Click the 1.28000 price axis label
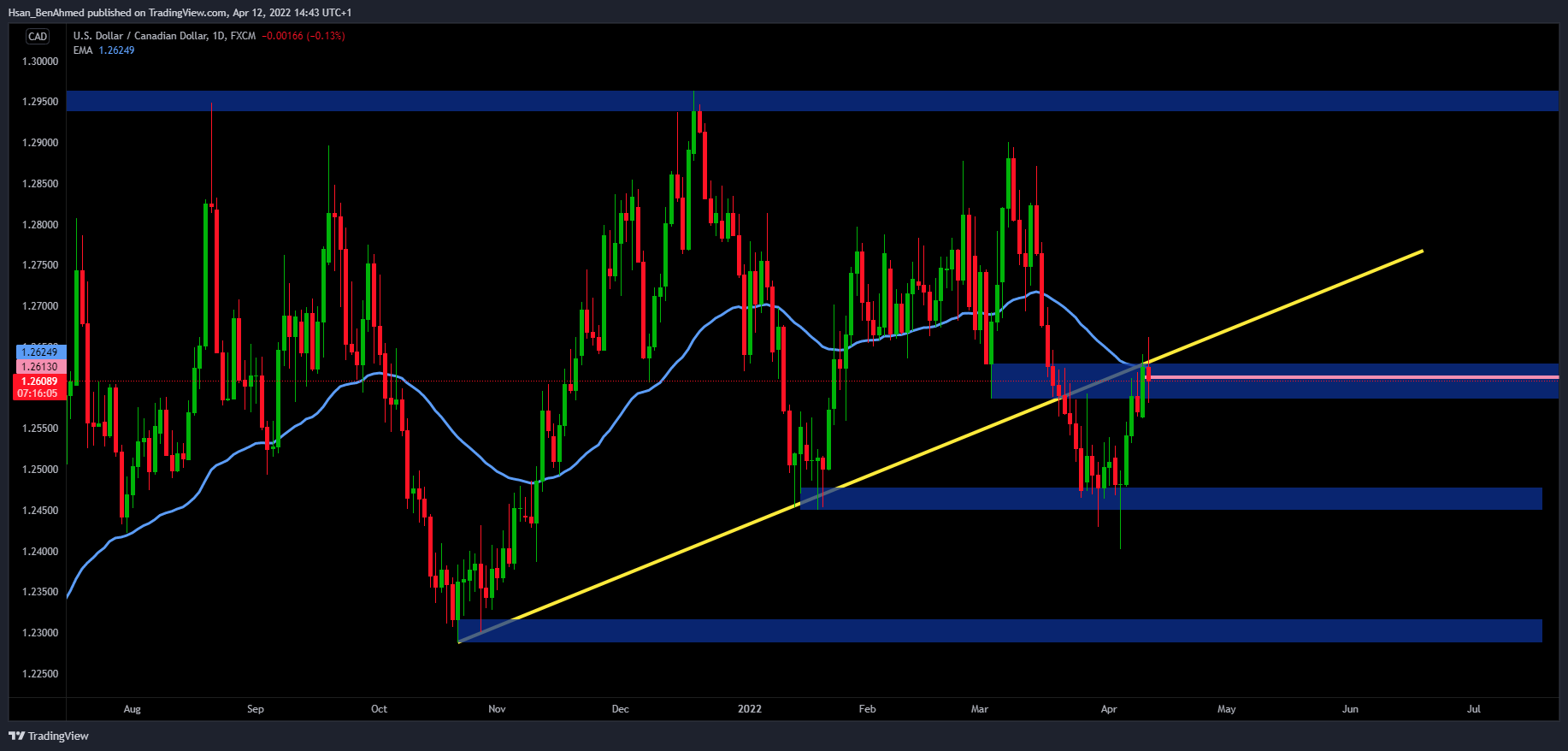Viewport: 1568px width, 751px height. 40,225
